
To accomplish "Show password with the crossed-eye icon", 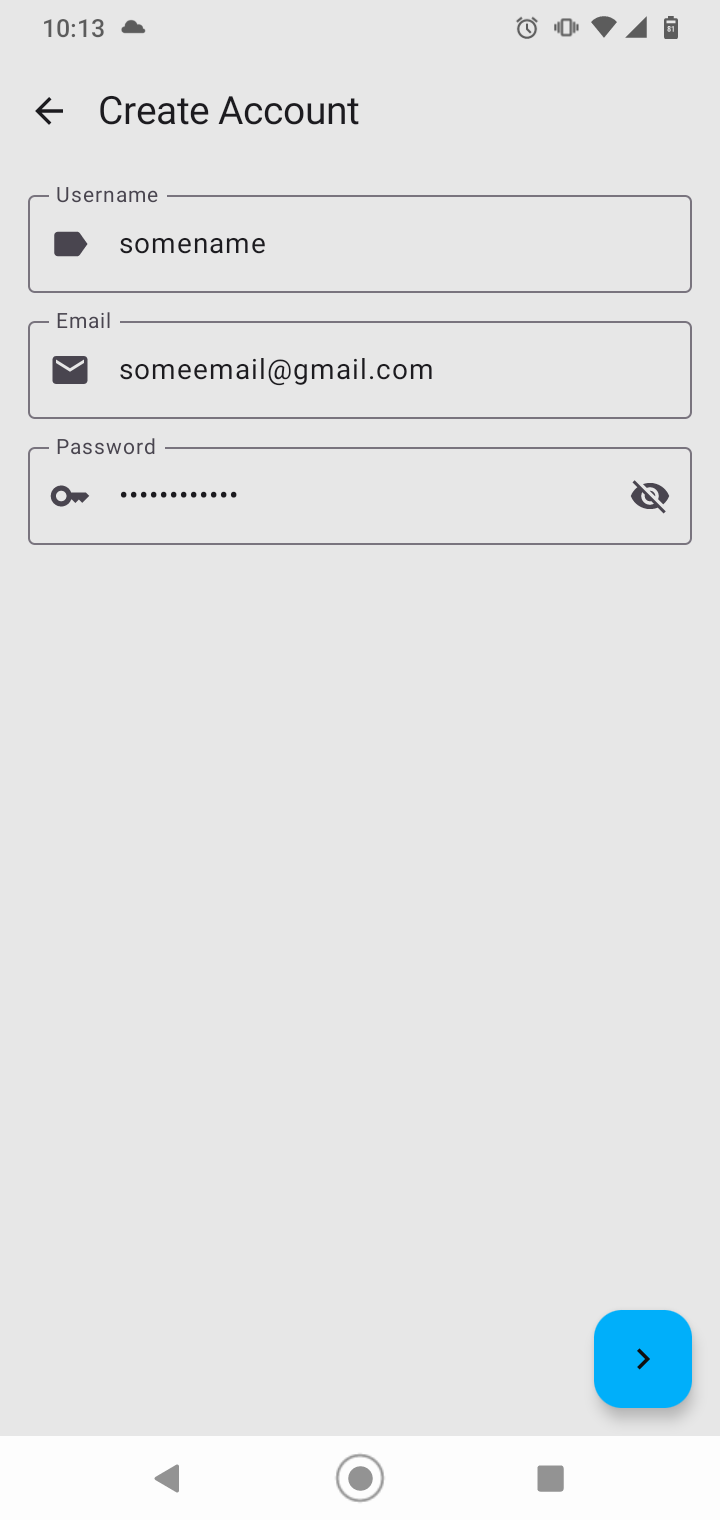I will coord(650,496).
